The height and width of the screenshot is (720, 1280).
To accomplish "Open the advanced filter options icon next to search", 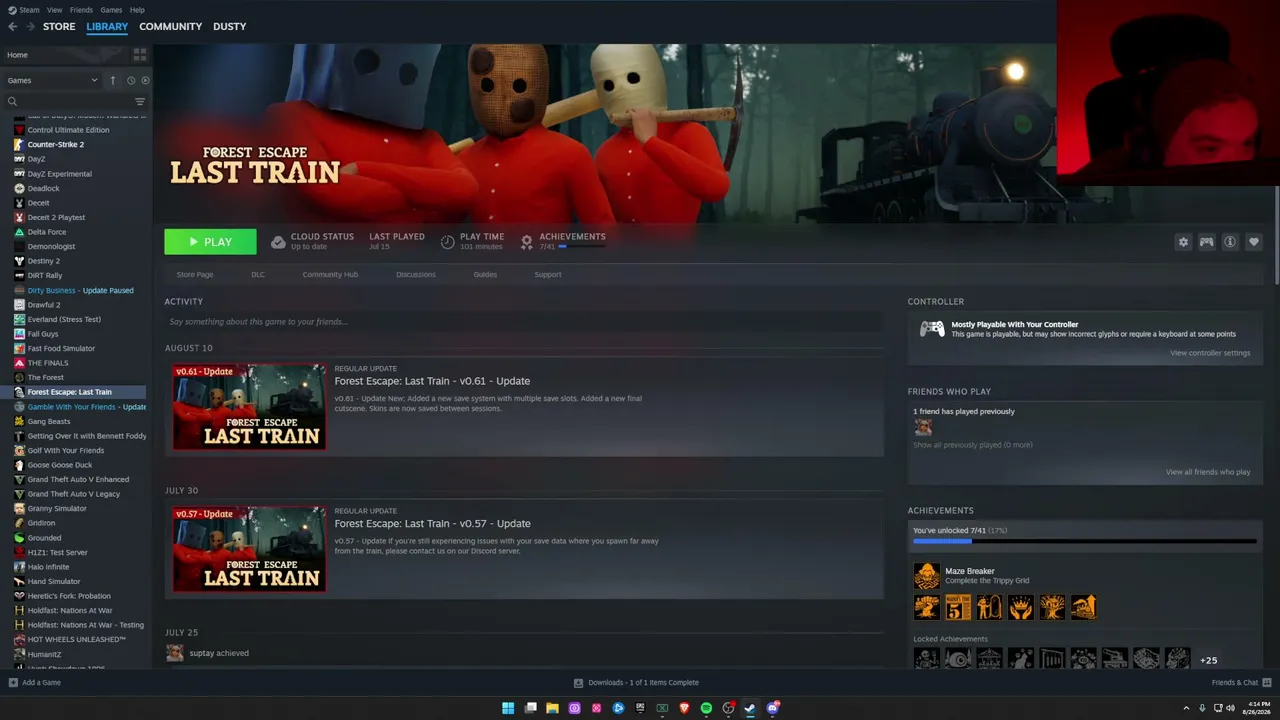I will click(x=140, y=101).
